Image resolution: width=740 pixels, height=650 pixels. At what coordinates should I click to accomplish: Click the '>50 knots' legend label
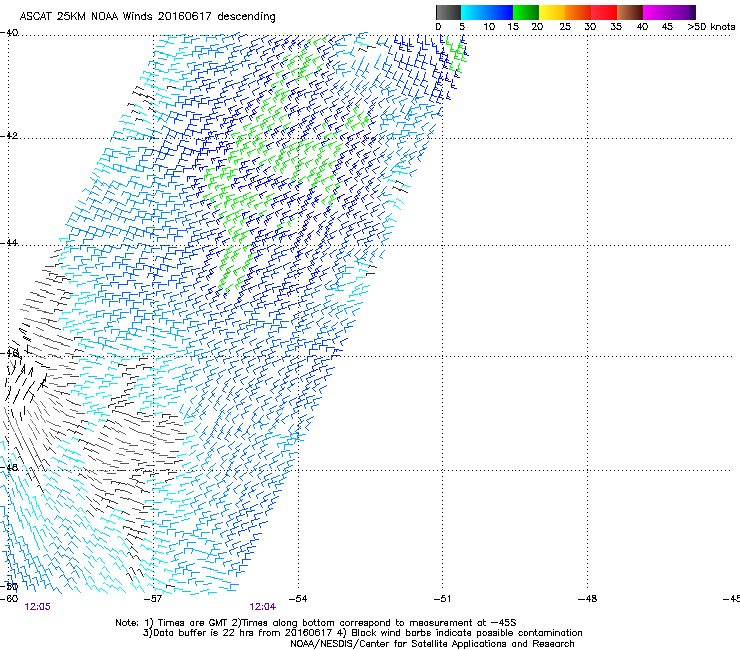point(711,27)
